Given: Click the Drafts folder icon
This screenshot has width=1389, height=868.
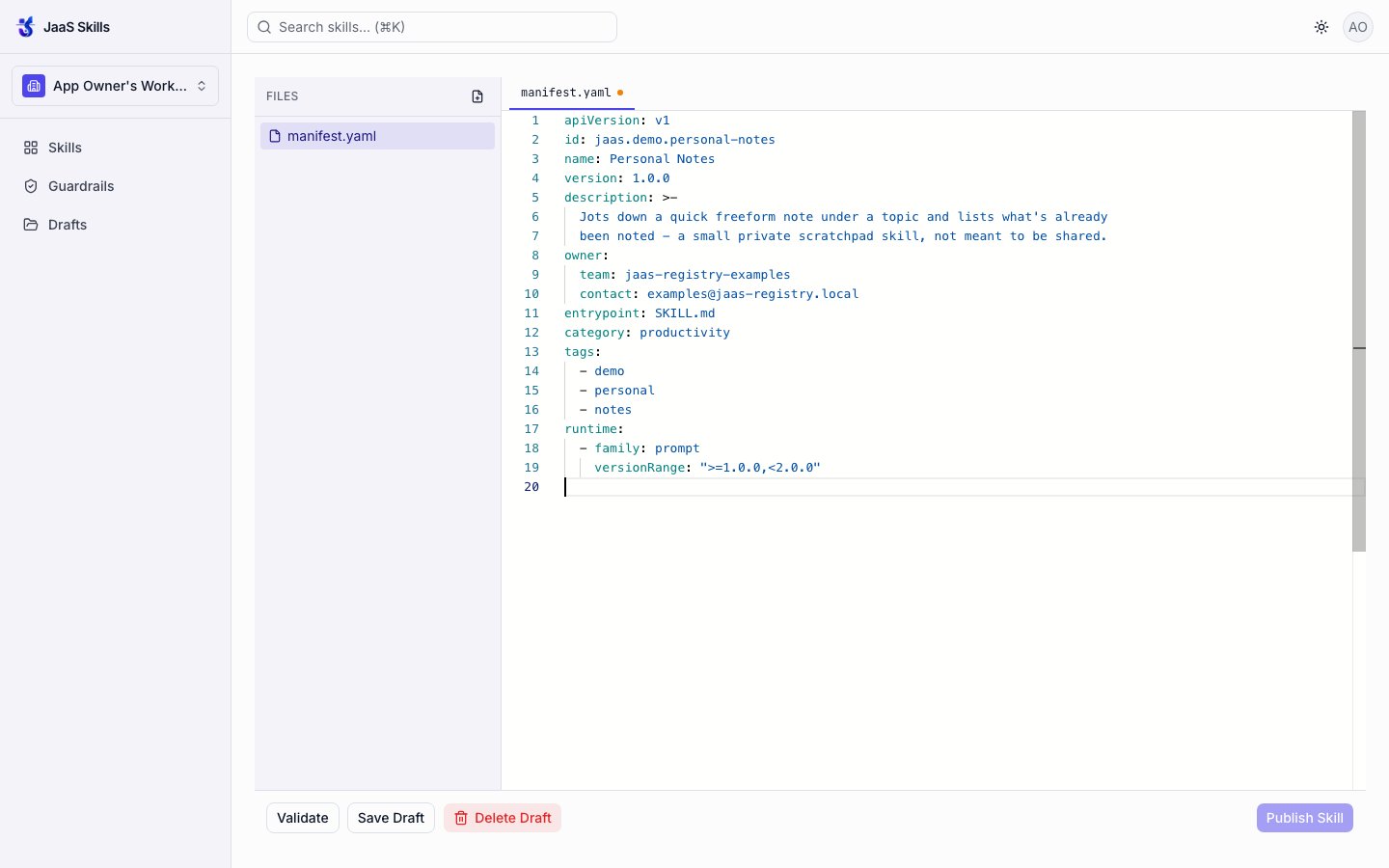Looking at the screenshot, I should click(31, 225).
